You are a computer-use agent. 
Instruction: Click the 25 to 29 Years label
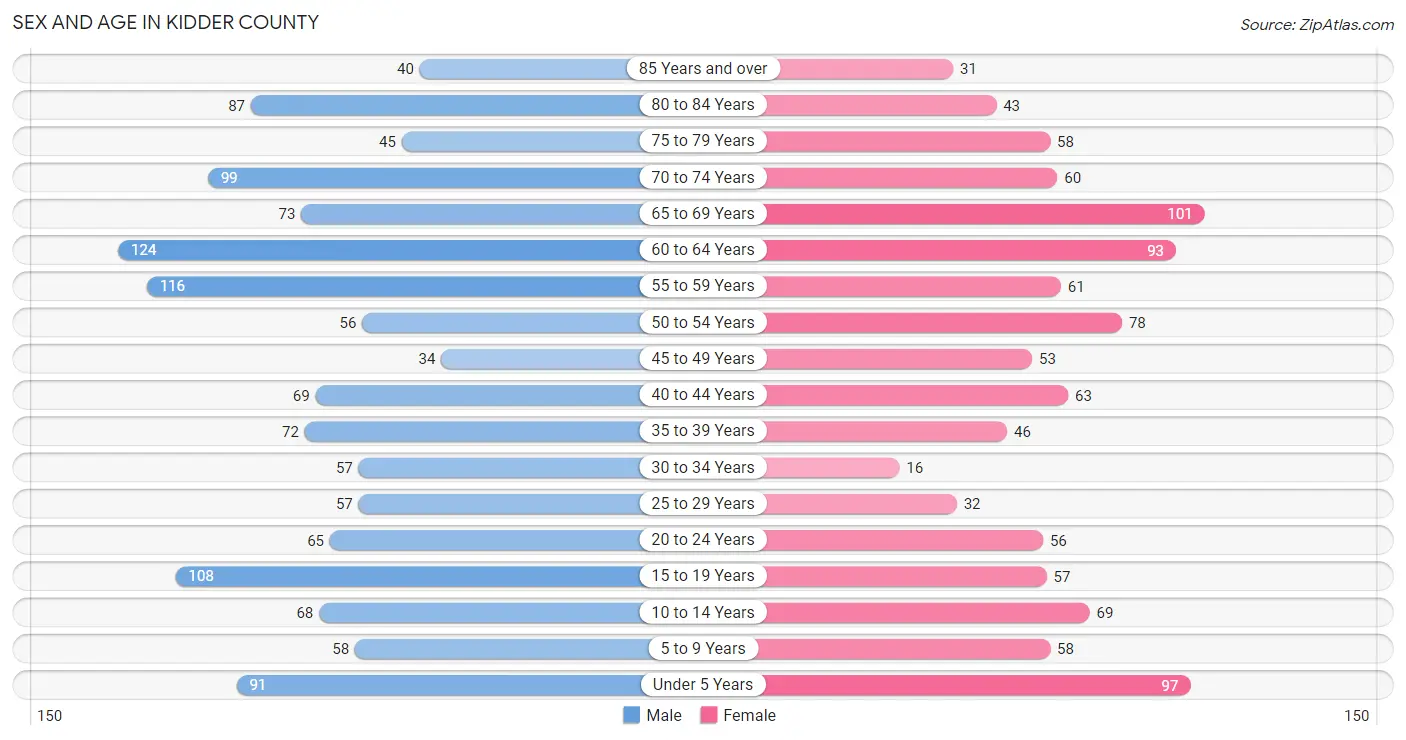tap(703, 503)
